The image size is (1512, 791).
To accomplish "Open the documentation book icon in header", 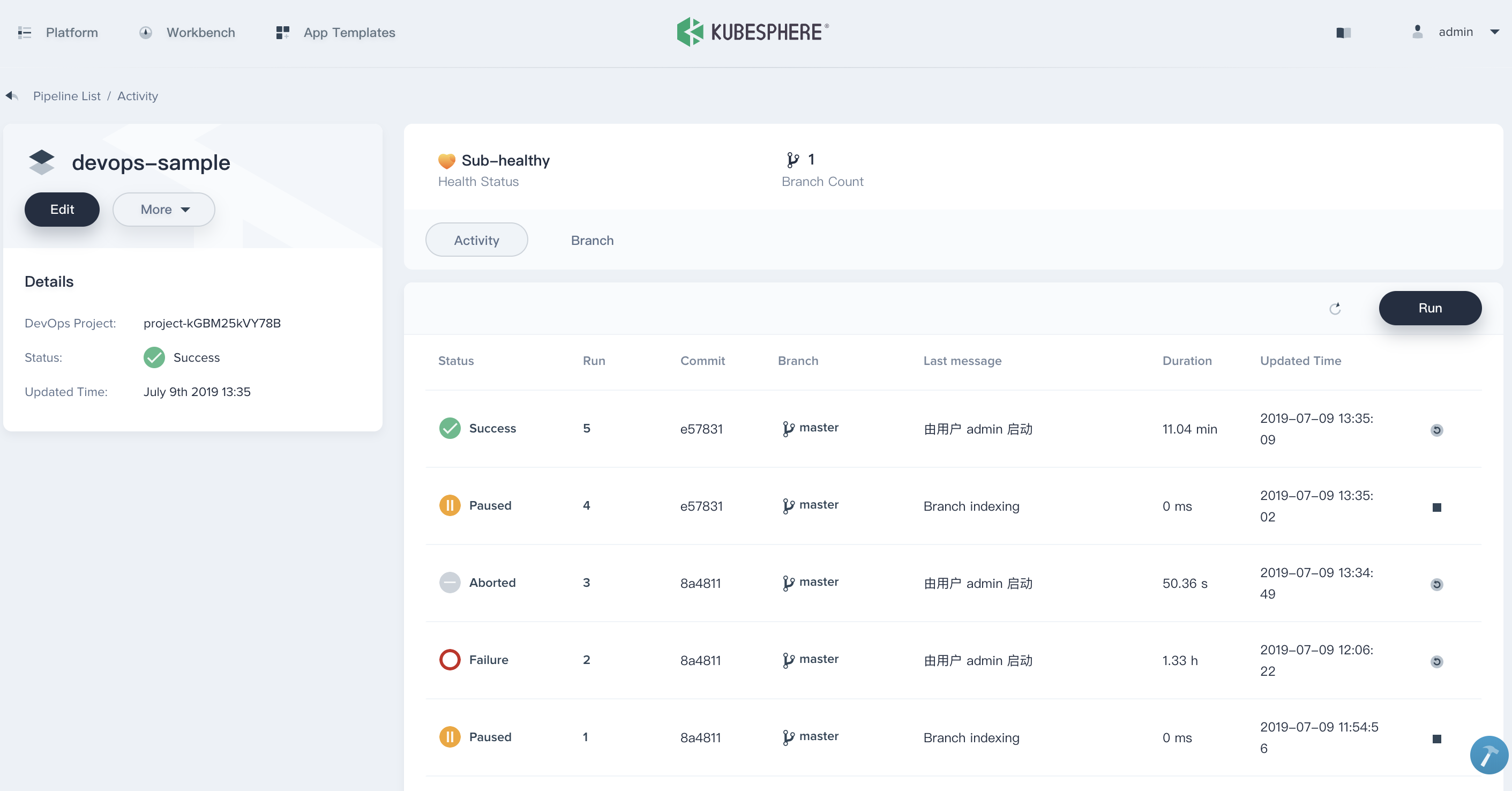I will 1344,32.
